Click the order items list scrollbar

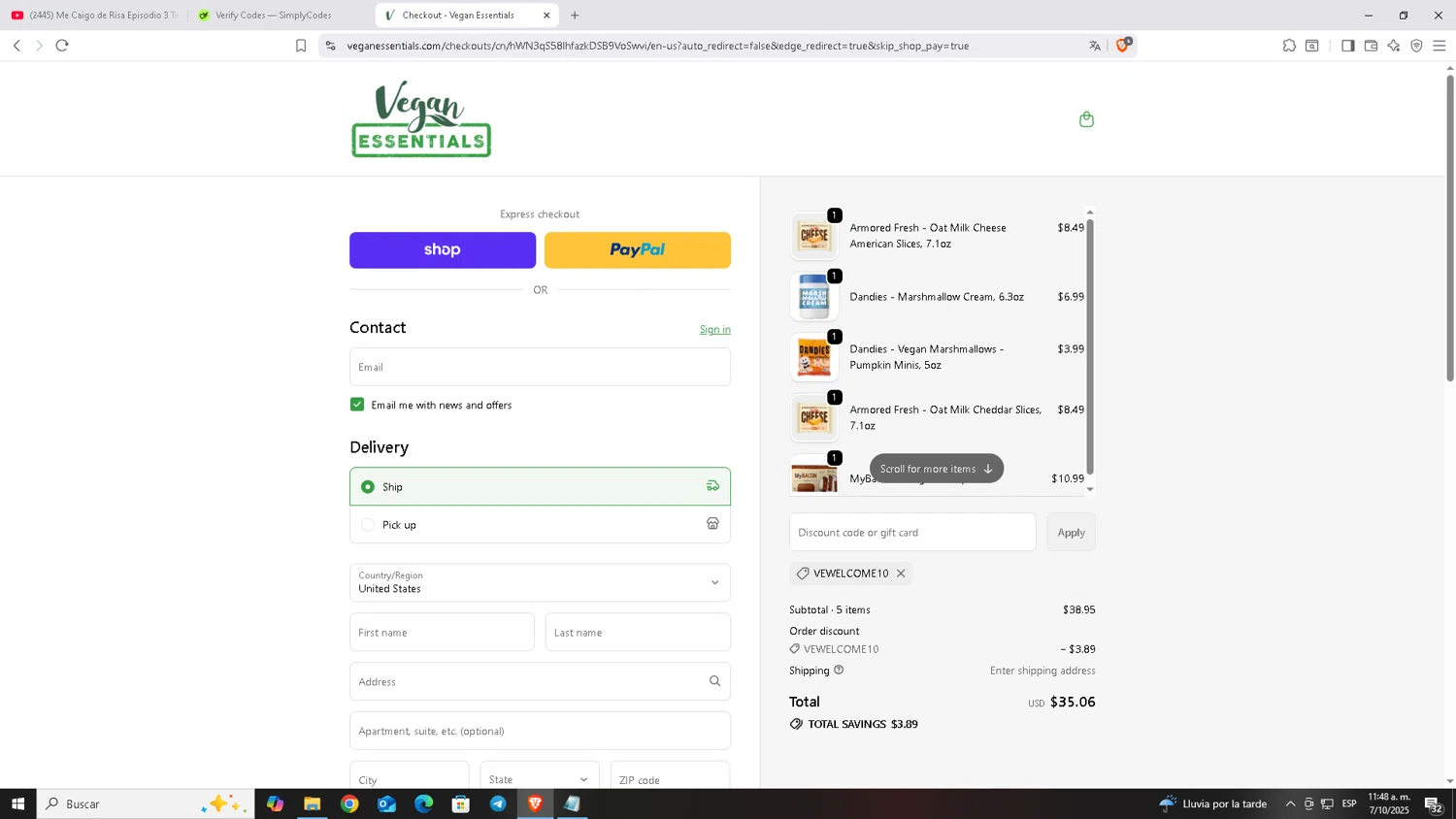(1089, 347)
